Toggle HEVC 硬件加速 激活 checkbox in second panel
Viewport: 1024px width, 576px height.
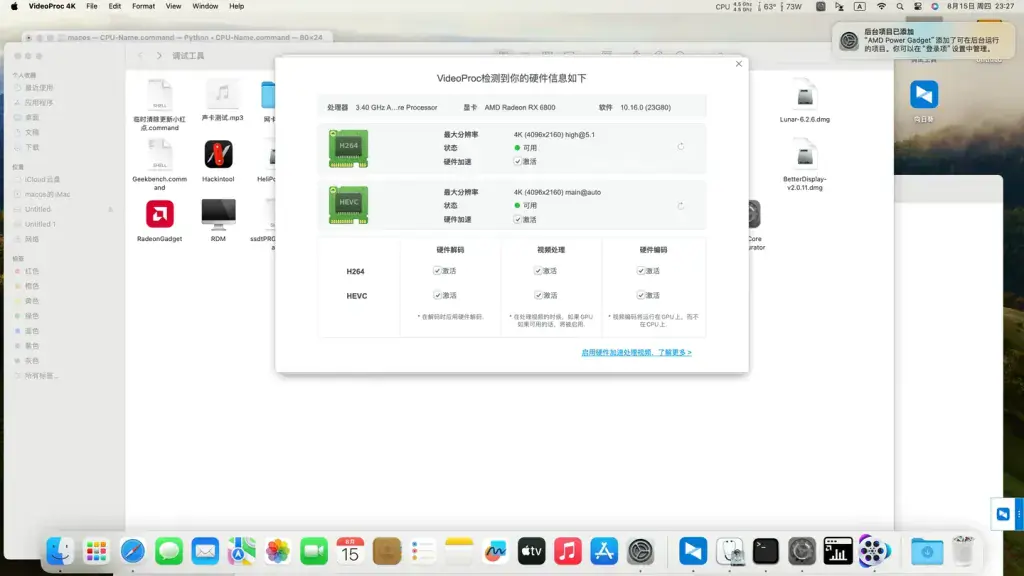(x=517, y=219)
